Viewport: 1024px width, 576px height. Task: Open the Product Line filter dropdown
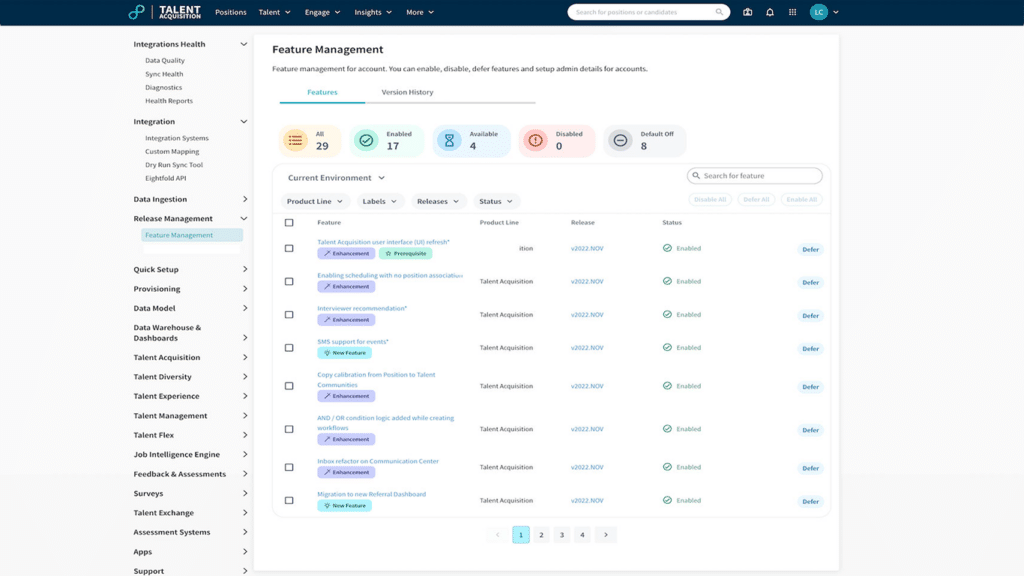tap(315, 201)
